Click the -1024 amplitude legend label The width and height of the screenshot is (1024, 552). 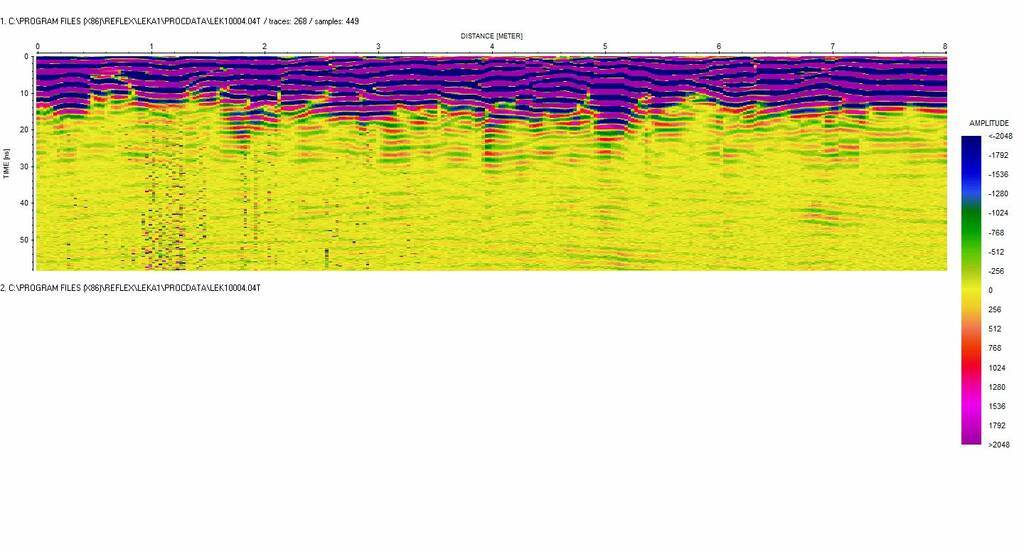1000,213
